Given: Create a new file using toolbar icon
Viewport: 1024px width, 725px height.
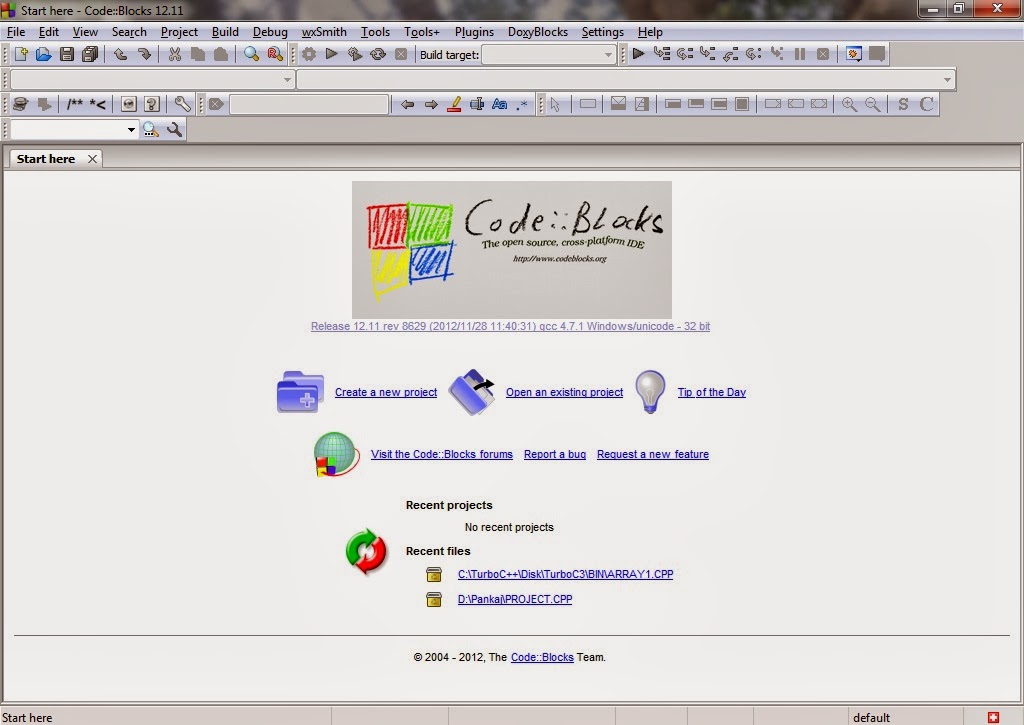Looking at the screenshot, I should pyautogui.click(x=22, y=54).
